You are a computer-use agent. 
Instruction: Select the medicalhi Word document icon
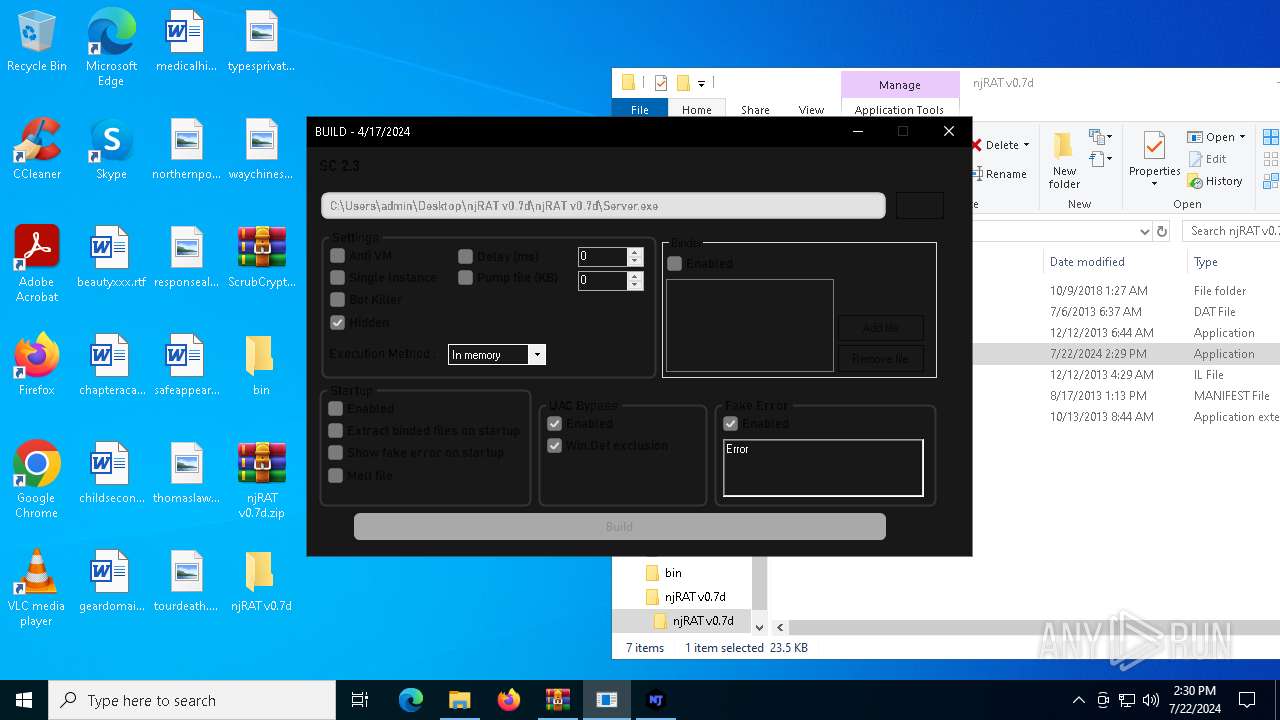[185, 42]
